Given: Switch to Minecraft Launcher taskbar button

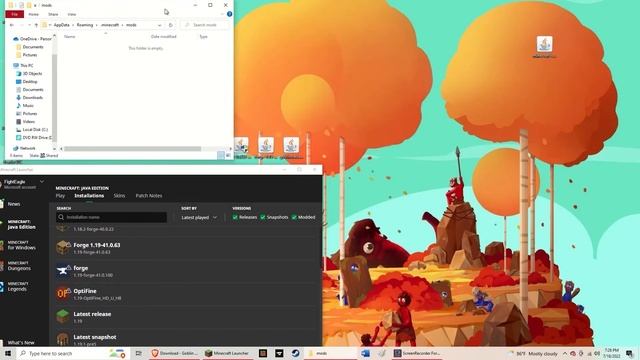Looking at the screenshot, I should [228, 353].
